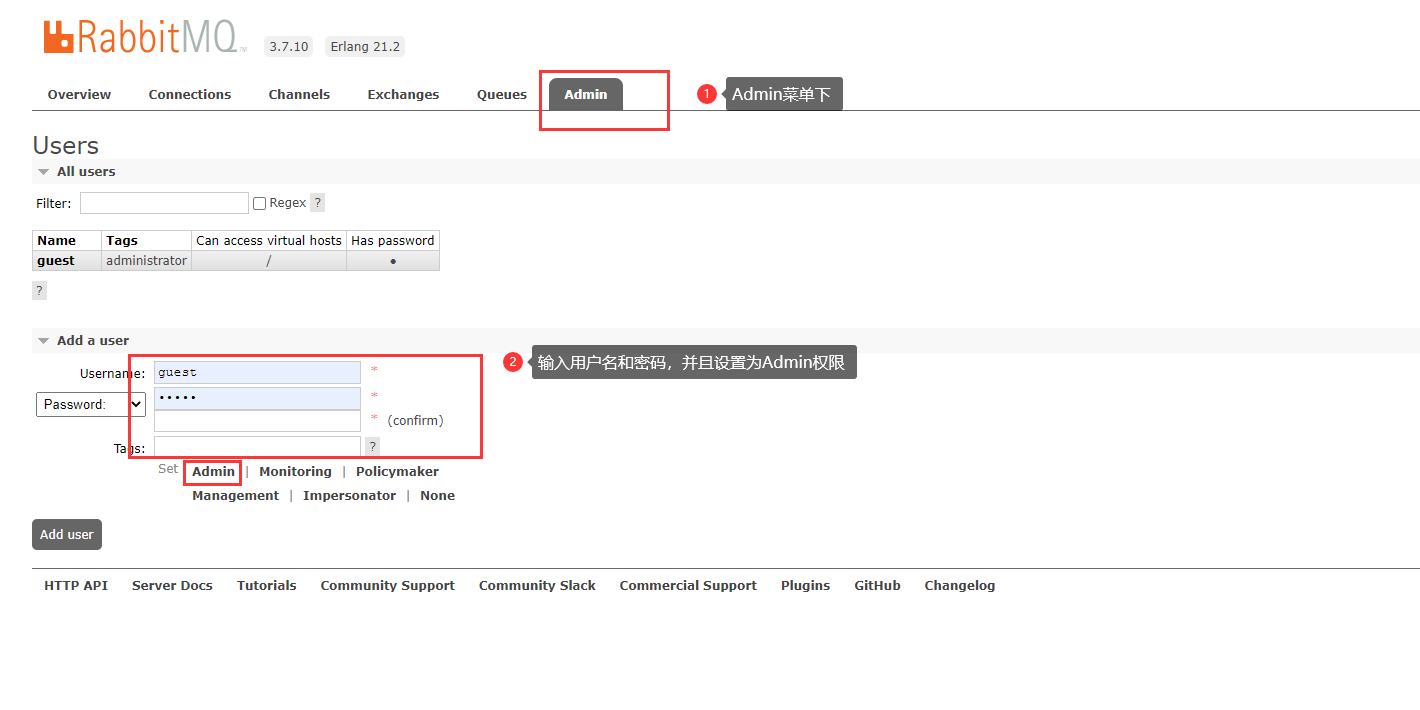This screenshot has height=710, width=1420.
Task: Focus the Password input field
Action: [x=257, y=398]
